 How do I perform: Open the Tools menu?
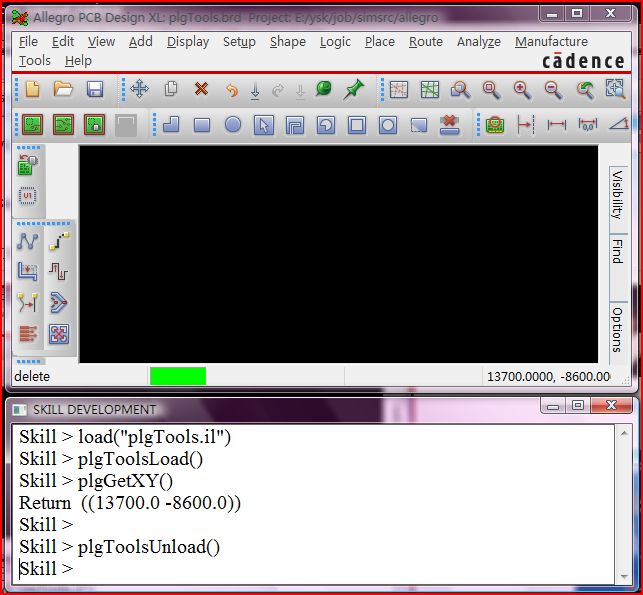tap(35, 61)
